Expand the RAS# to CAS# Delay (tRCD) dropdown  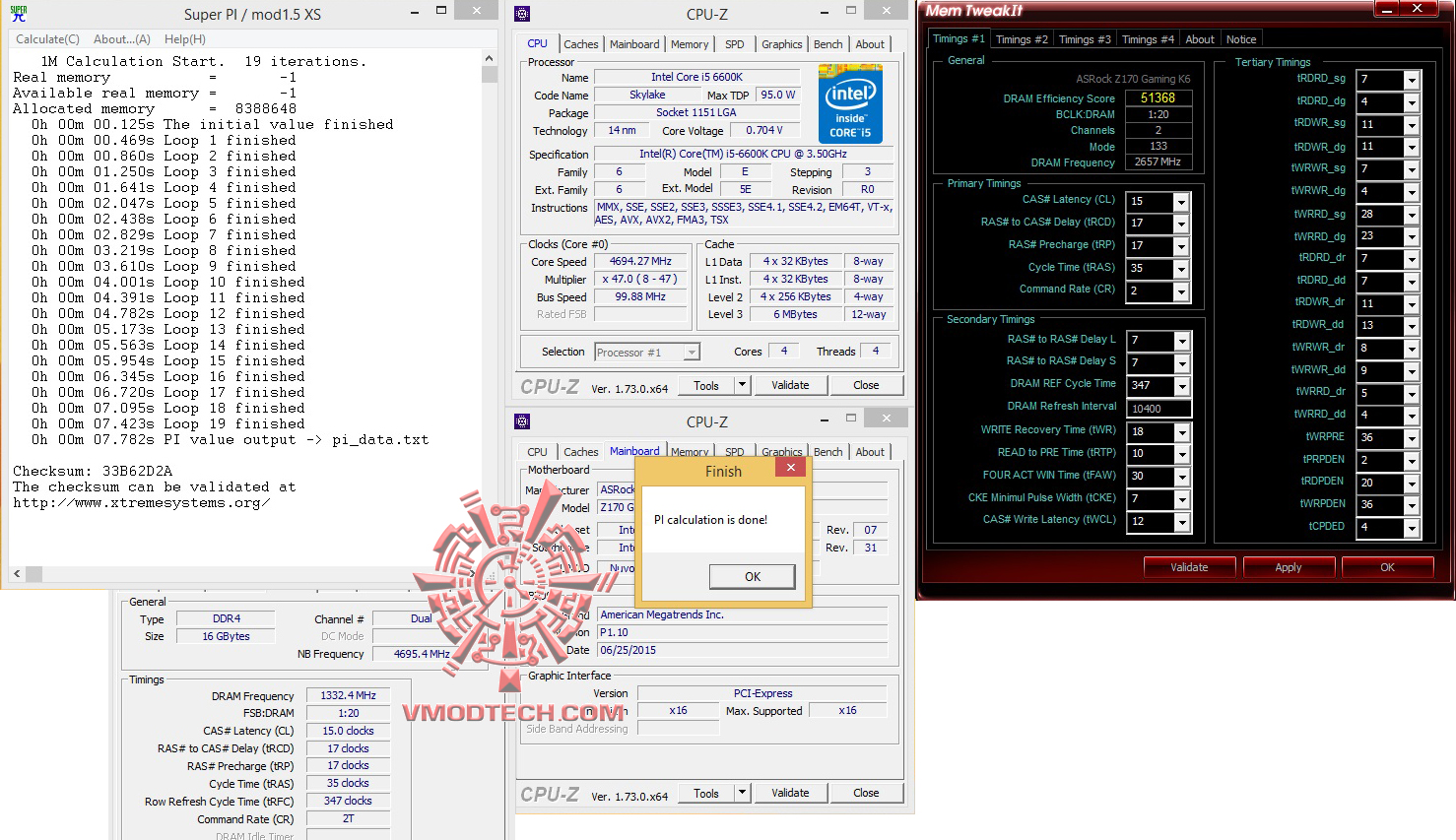(x=1181, y=225)
